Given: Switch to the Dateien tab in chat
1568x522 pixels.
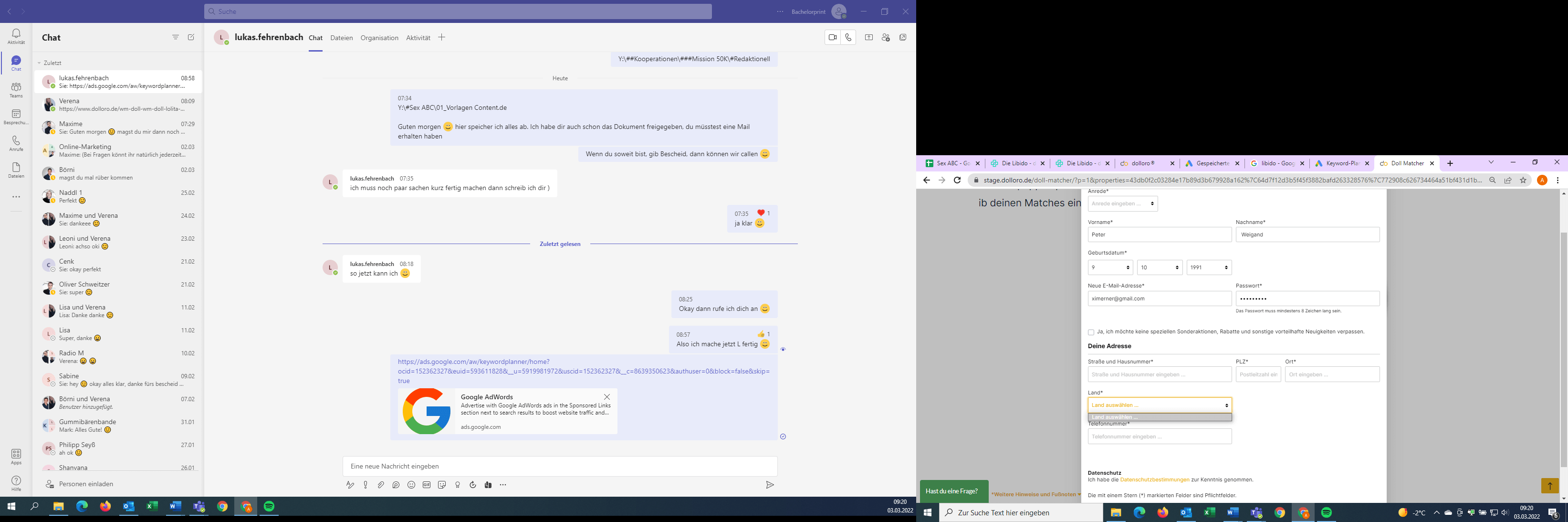Looking at the screenshot, I should pyautogui.click(x=342, y=38).
